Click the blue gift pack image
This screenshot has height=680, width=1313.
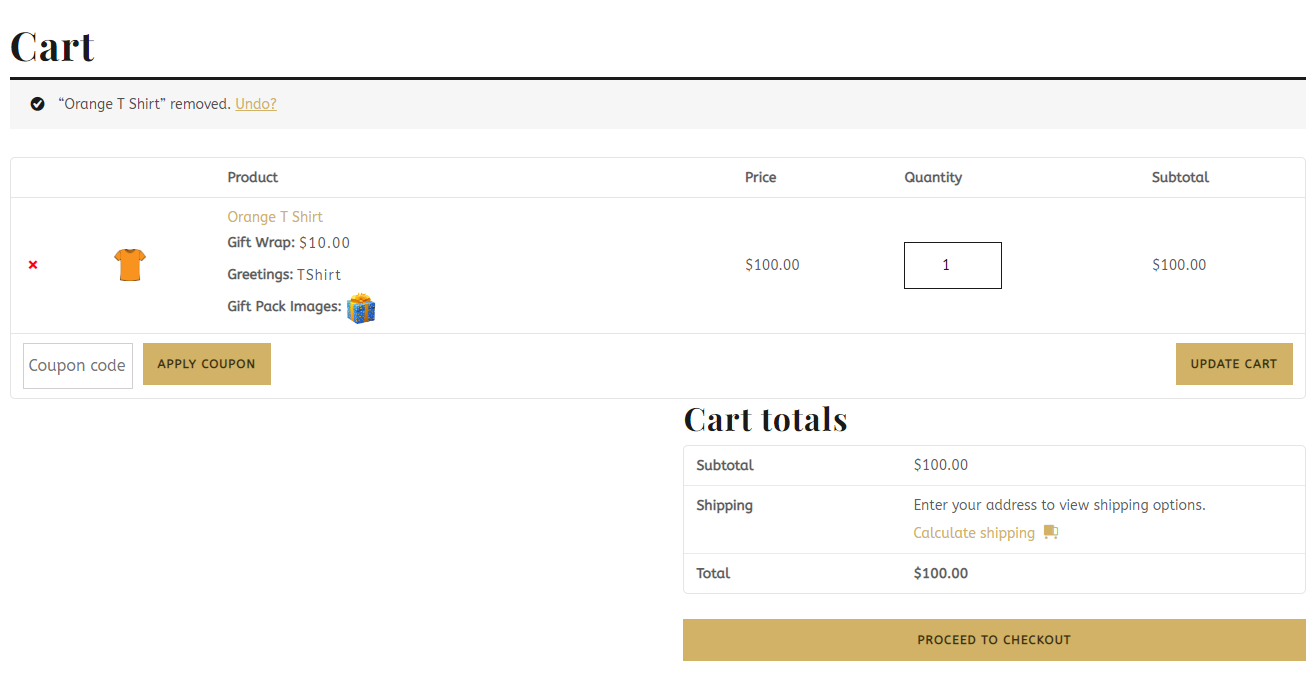[x=361, y=308]
